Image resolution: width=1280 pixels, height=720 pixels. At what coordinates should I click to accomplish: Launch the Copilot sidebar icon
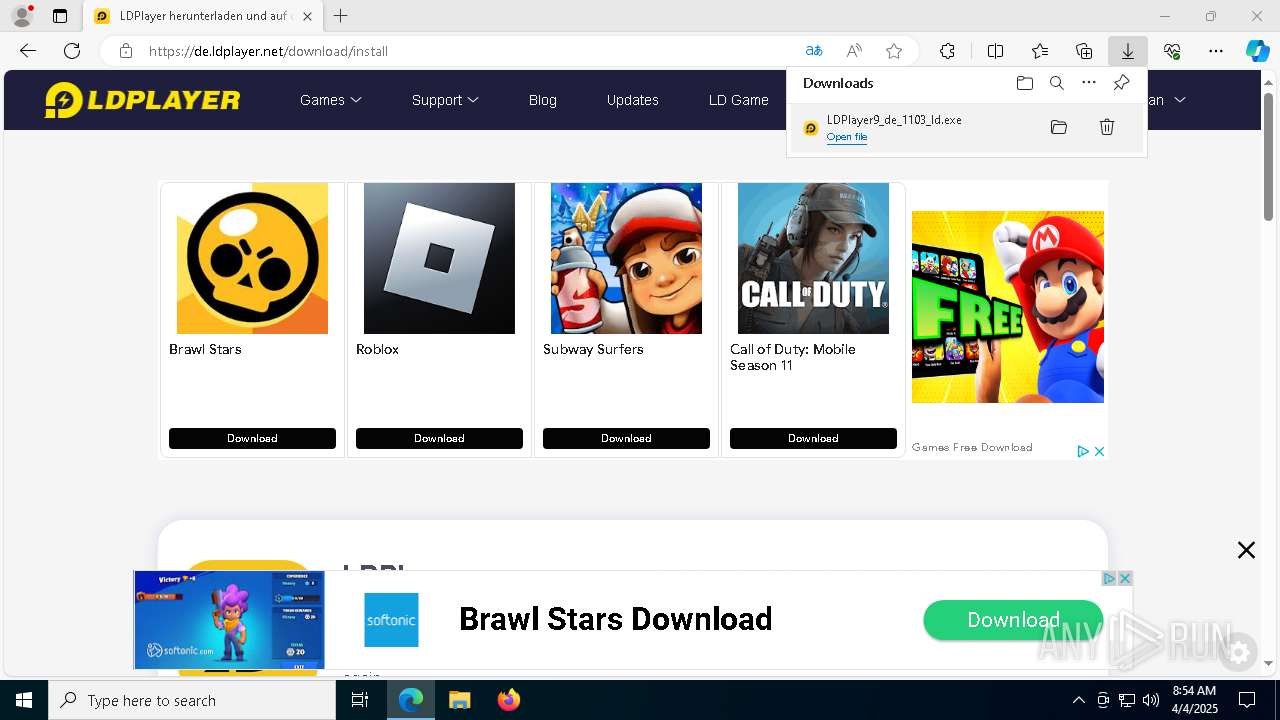tap(1258, 51)
